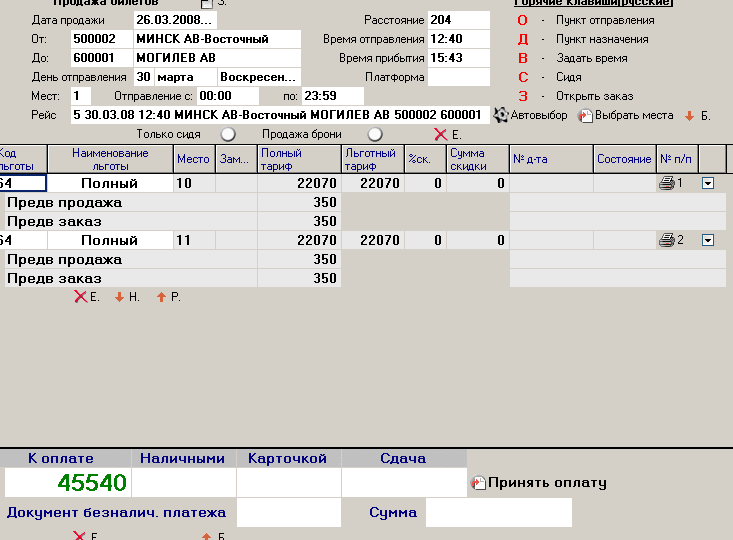This screenshot has width=733, height=540.
Task: Click the Наименование льготы column header
Action: click(110, 159)
